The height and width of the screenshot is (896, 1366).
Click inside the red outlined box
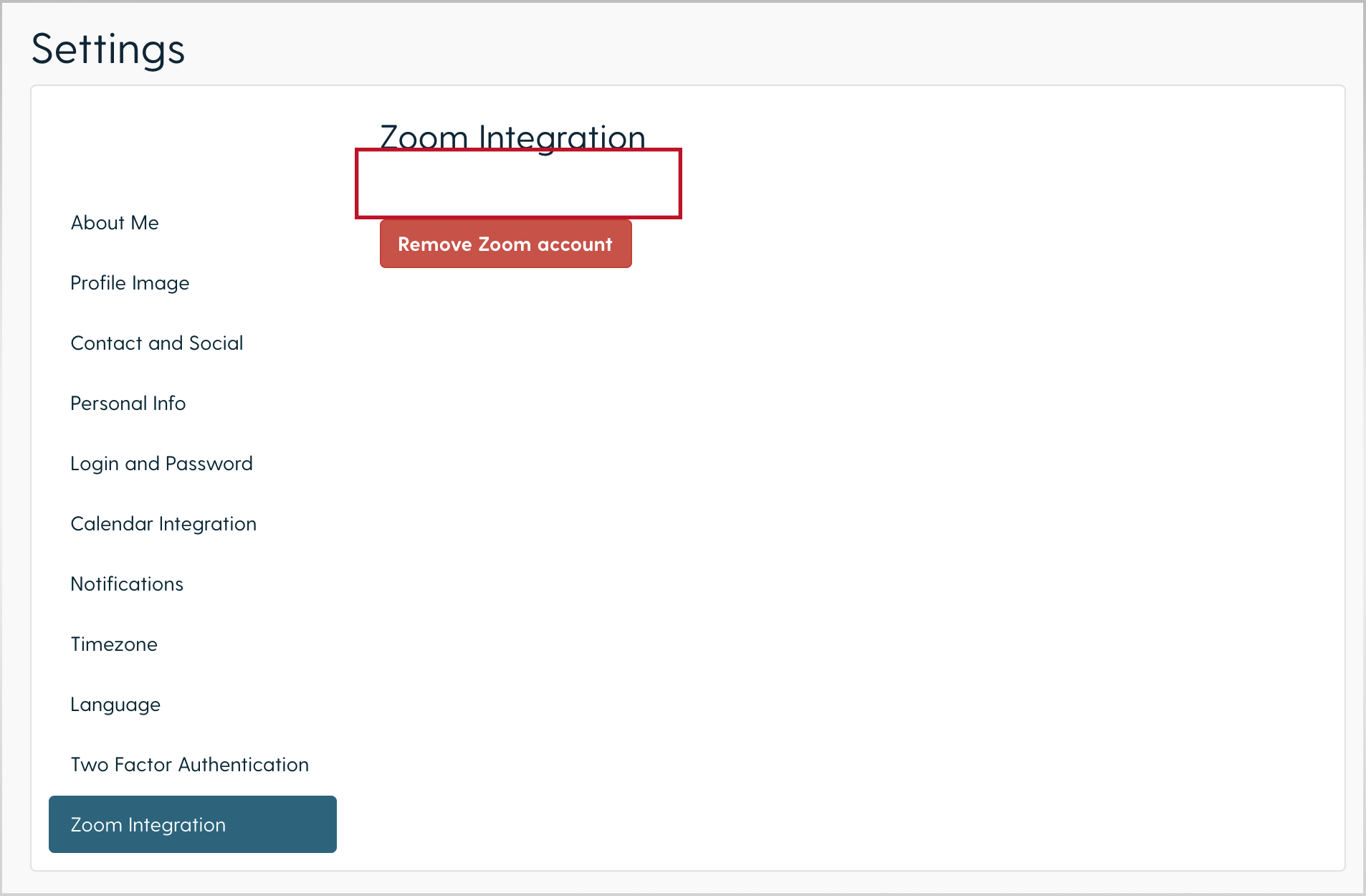click(517, 184)
